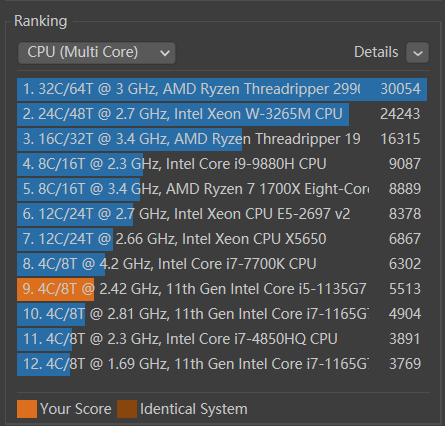Click the Your Score orange swatch

point(27,409)
